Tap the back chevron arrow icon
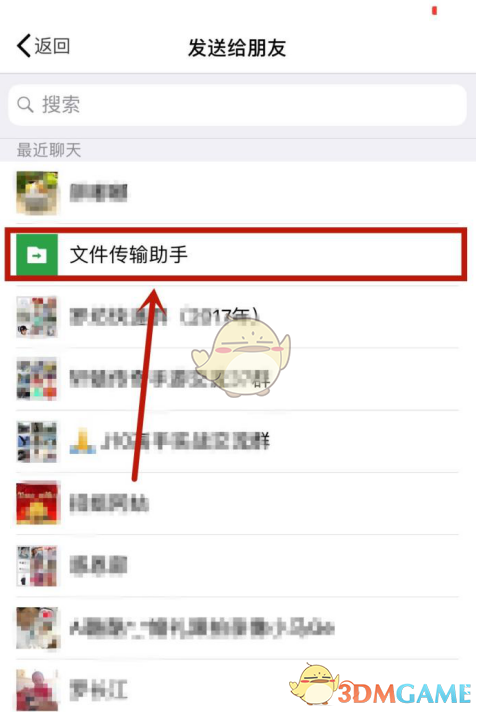 click(24, 46)
